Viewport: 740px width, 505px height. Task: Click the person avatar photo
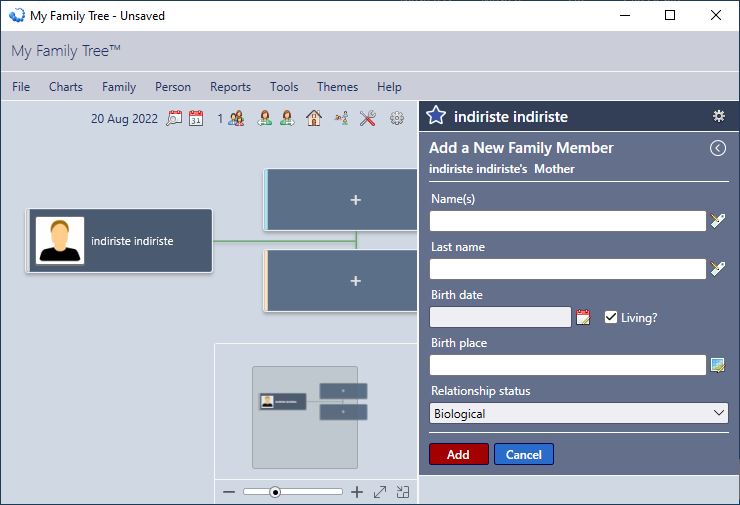click(60, 241)
